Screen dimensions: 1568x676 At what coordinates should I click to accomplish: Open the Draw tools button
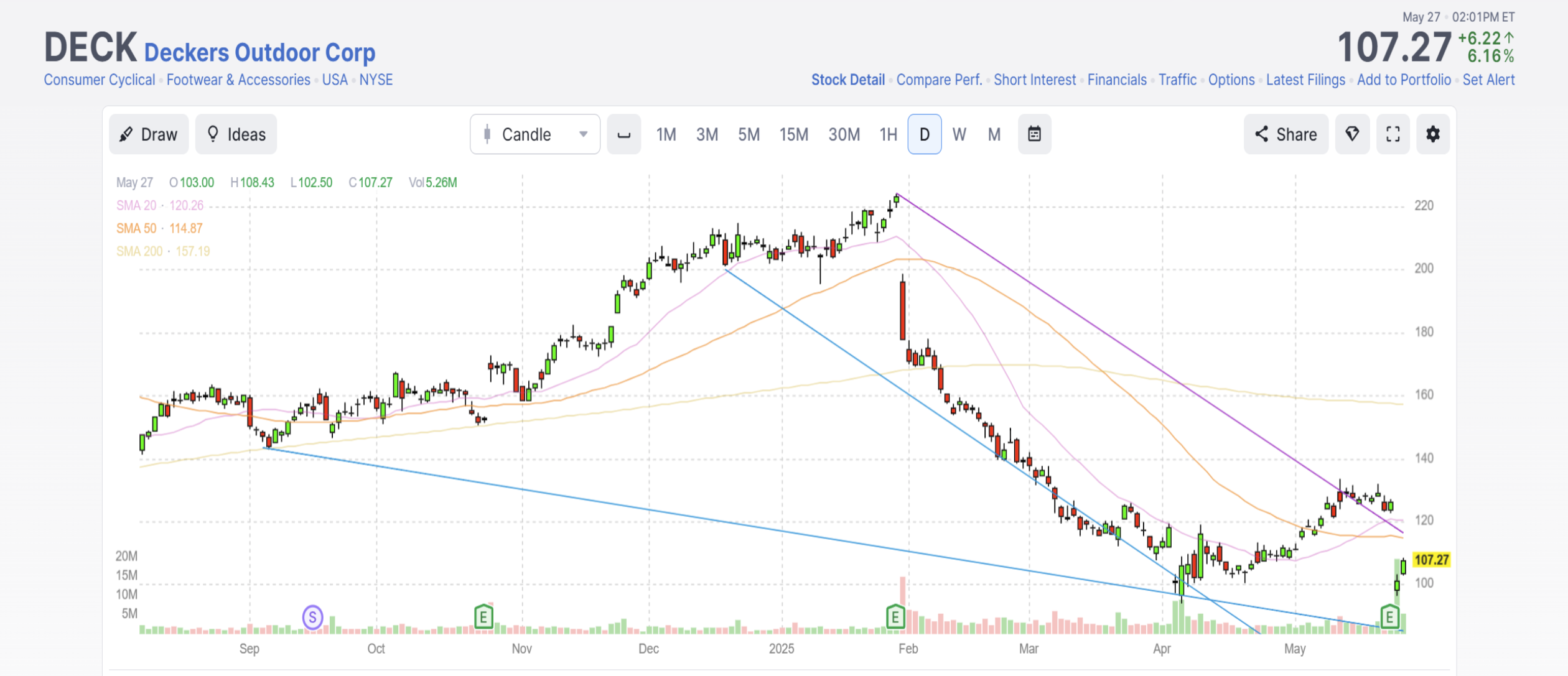[149, 134]
